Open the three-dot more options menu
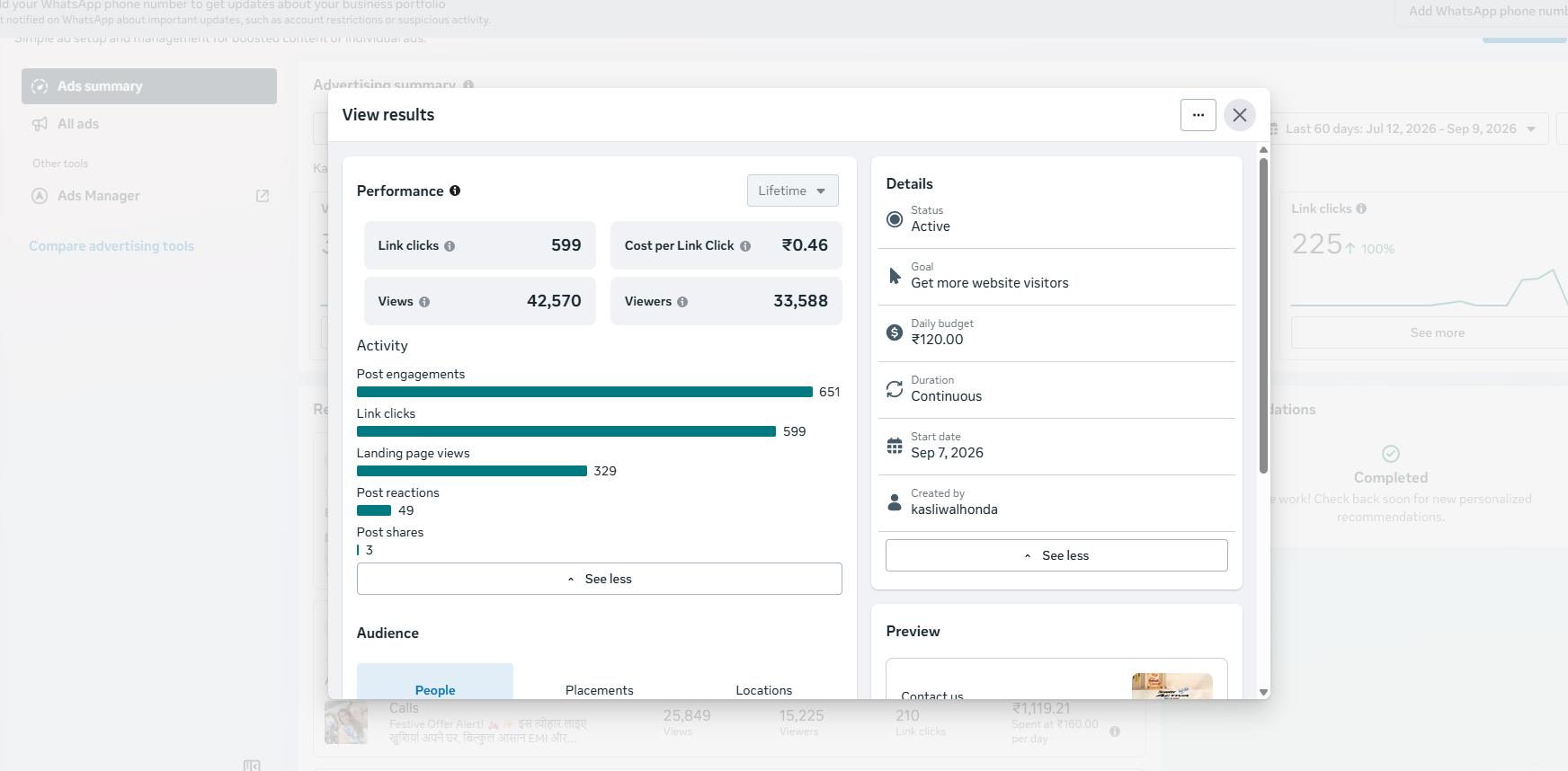 pos(1198,115)
